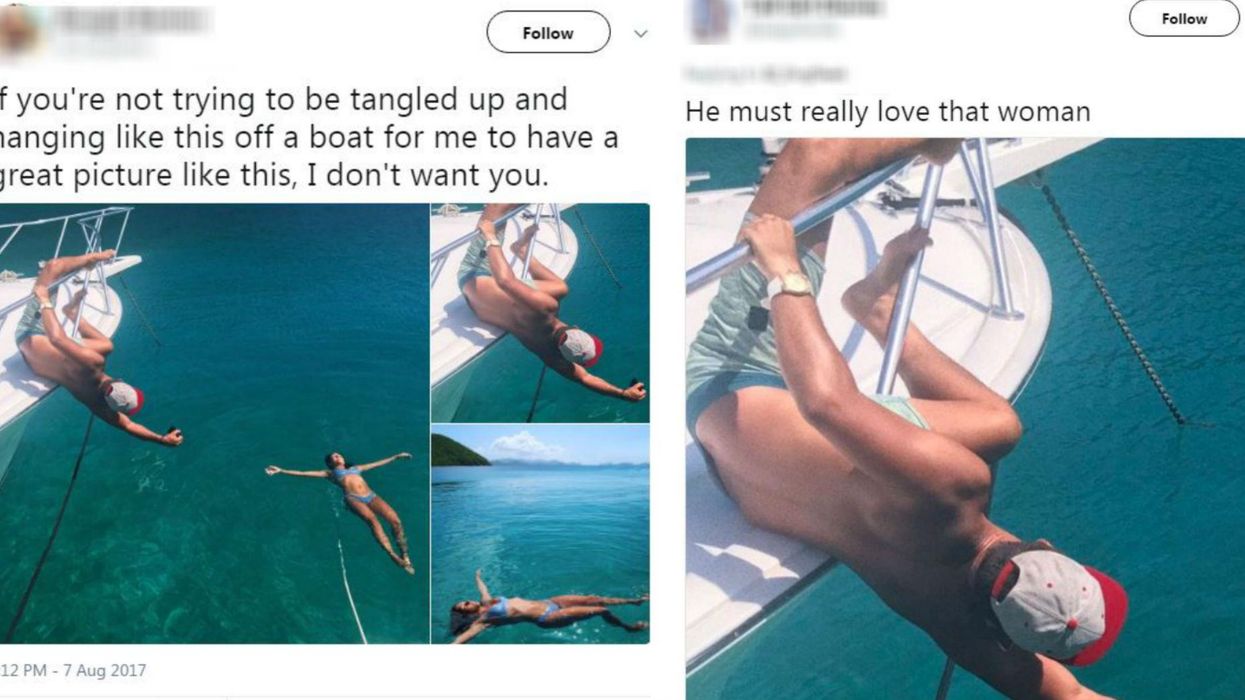Open bottom-right photo with island and sky
This screenshot has width=1245, height=700.
(540, 533)
